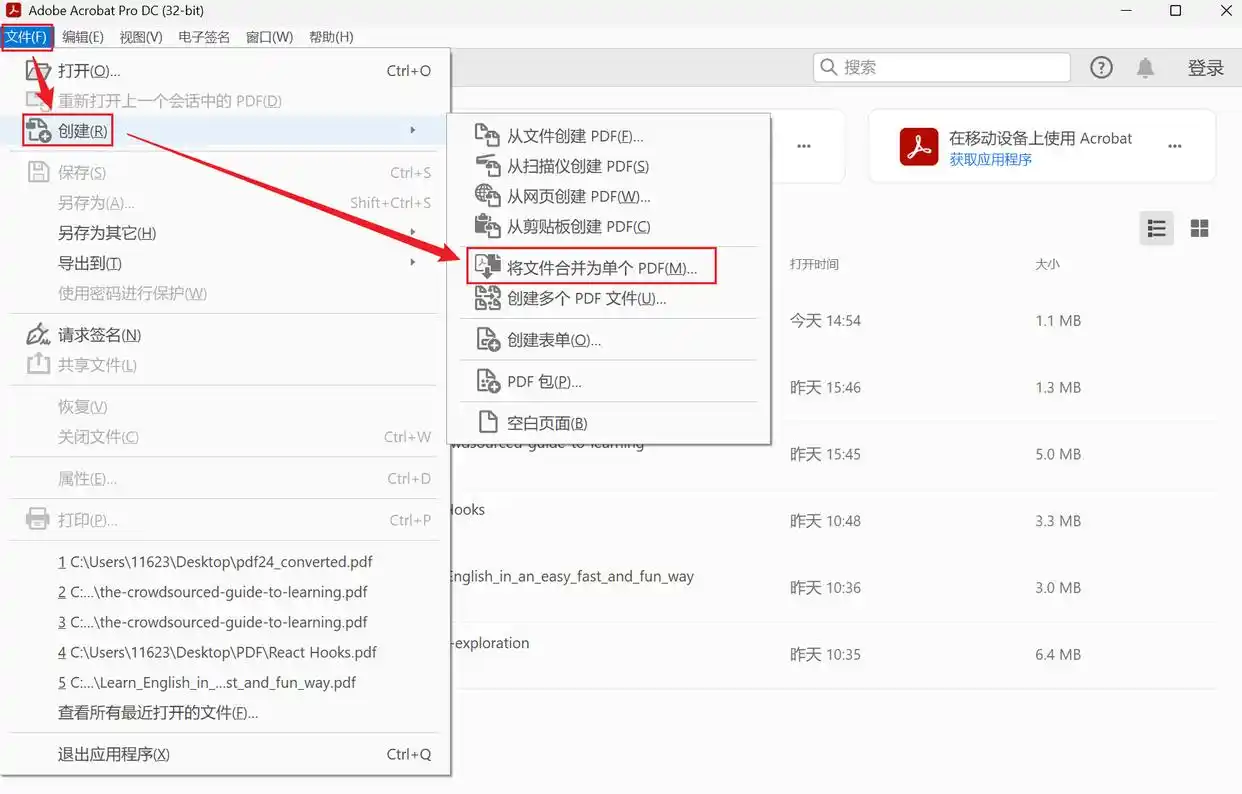Image resolution: width=1242 pixels, height=794 pixels.
Task: Click the 从扫描仪创建 PDF icon
Action: [x=487, y=166]
